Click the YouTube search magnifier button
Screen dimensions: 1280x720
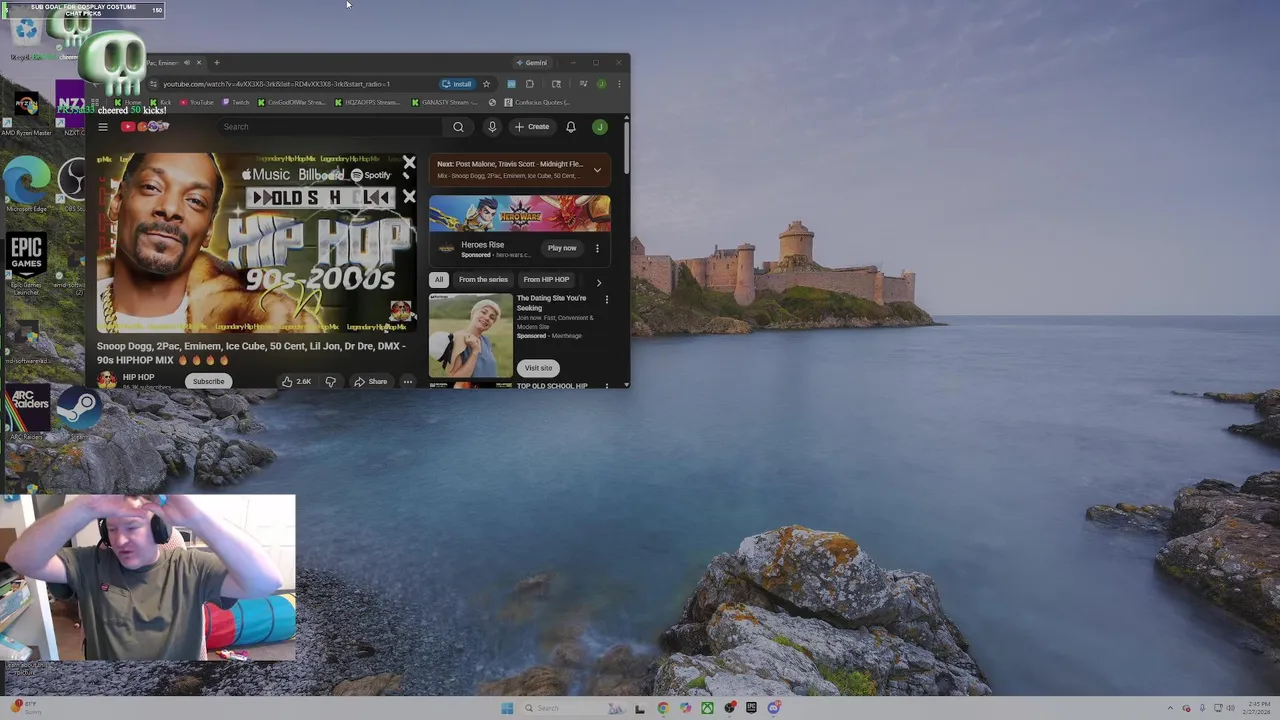point(458,127)
